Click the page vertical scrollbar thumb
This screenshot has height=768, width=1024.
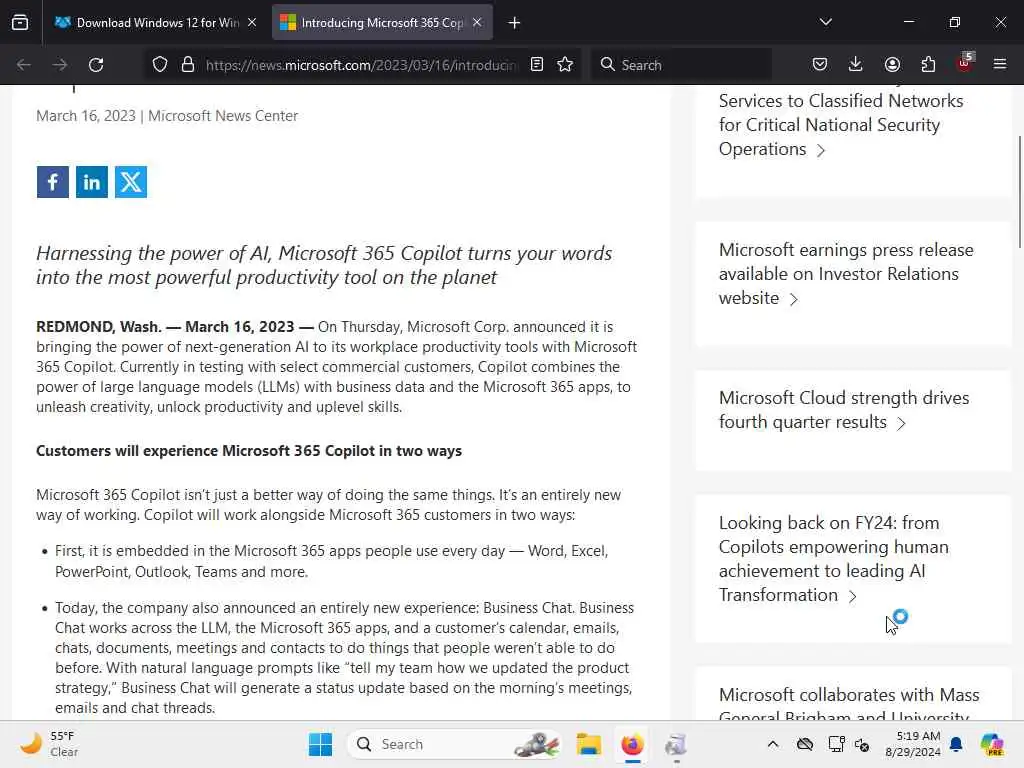1020,192
